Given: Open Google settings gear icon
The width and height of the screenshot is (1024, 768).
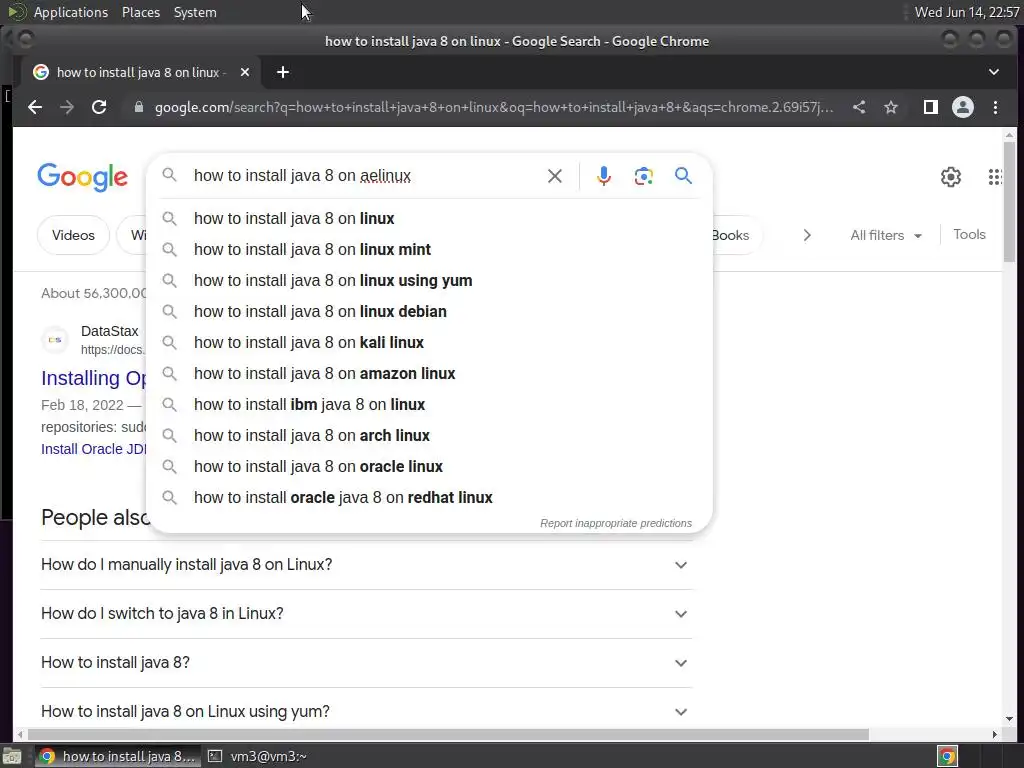Looking at the screenshot, I should click(x=950, y=176).
